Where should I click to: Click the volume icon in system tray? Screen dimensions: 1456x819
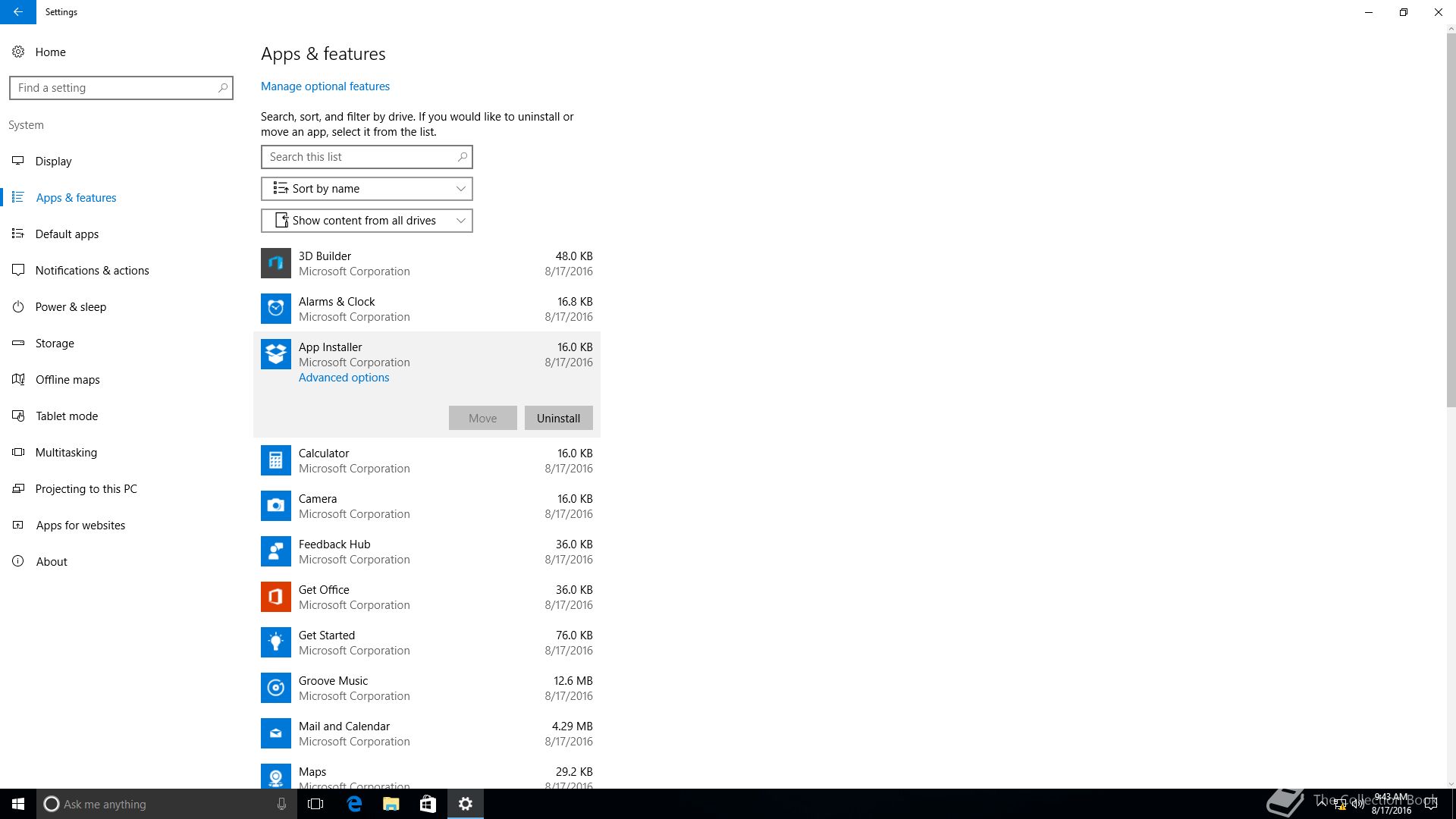tap(1357, 804)
